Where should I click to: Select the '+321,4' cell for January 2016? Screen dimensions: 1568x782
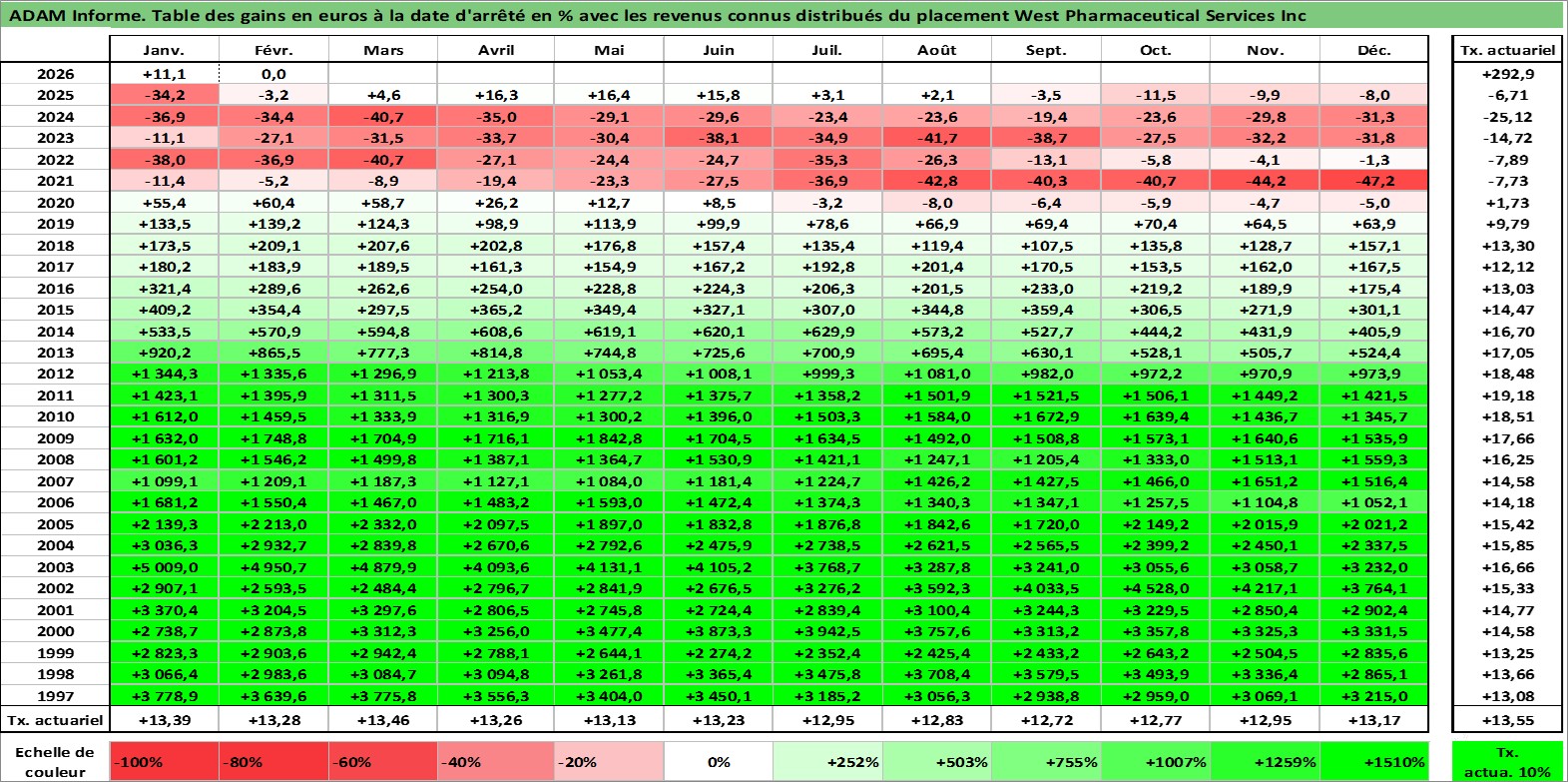[164, 289]
